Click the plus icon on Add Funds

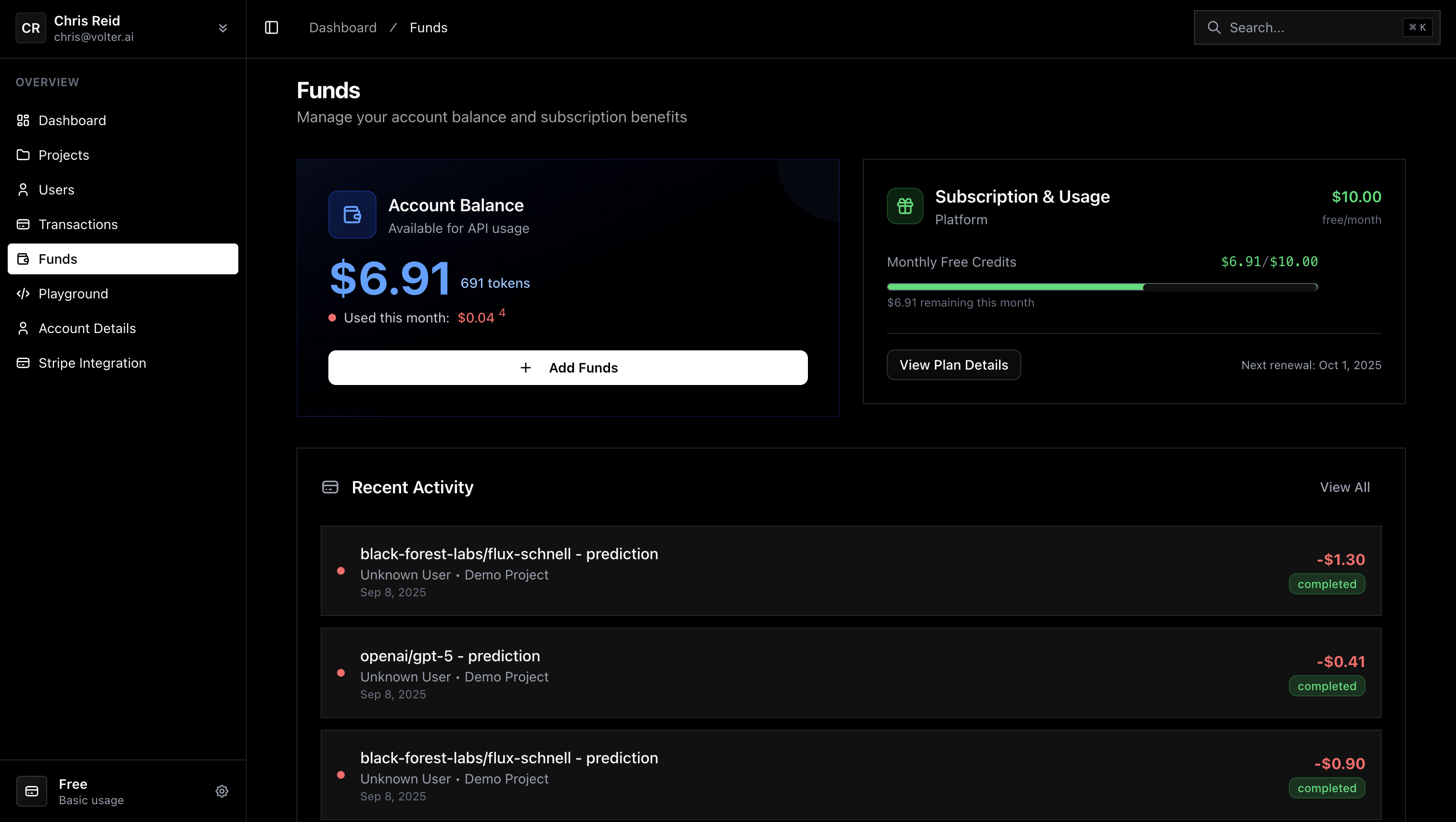(526, 368)
